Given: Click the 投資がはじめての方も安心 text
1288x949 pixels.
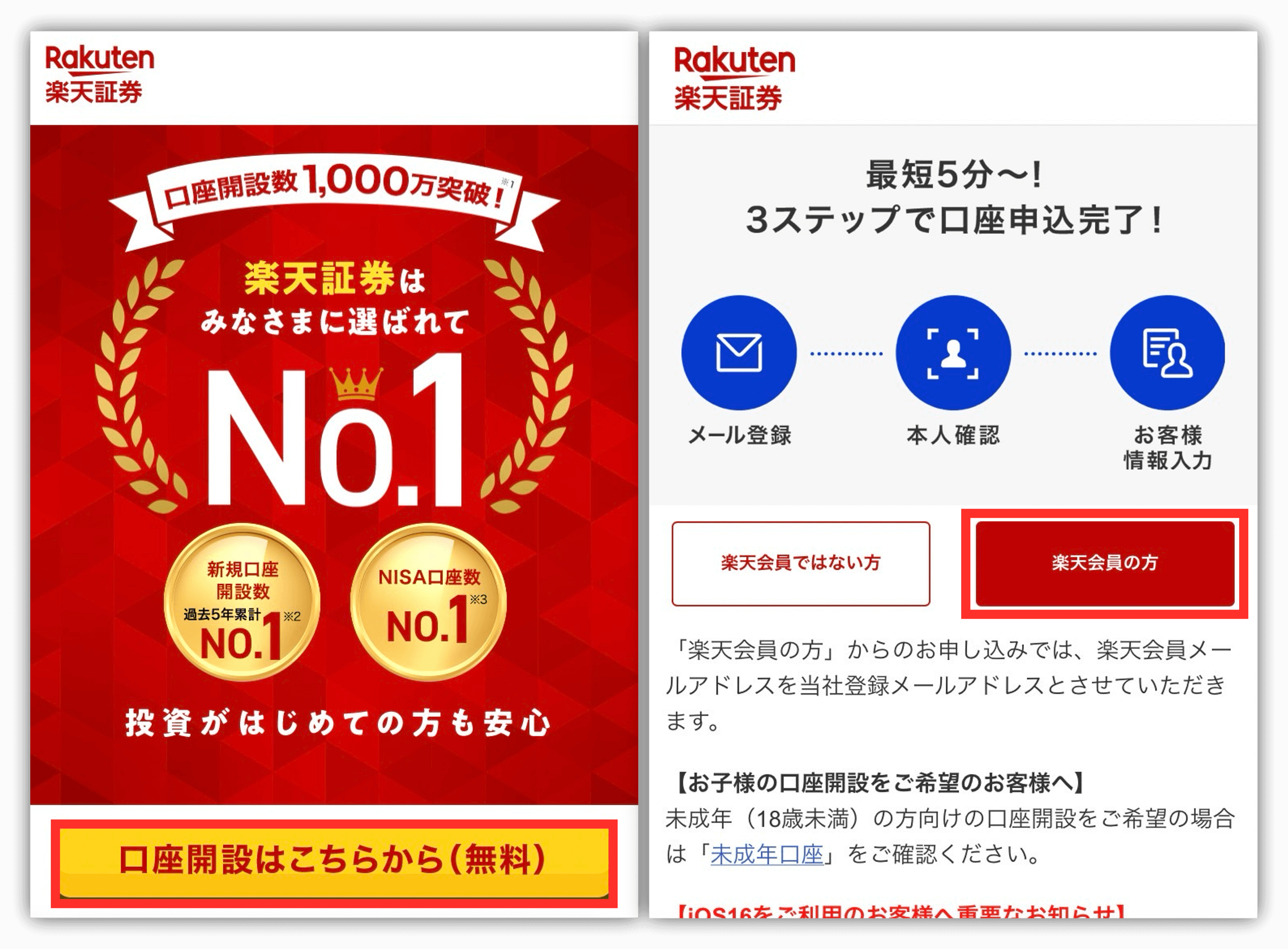Looking at the screenshot, I should point(338,723).
